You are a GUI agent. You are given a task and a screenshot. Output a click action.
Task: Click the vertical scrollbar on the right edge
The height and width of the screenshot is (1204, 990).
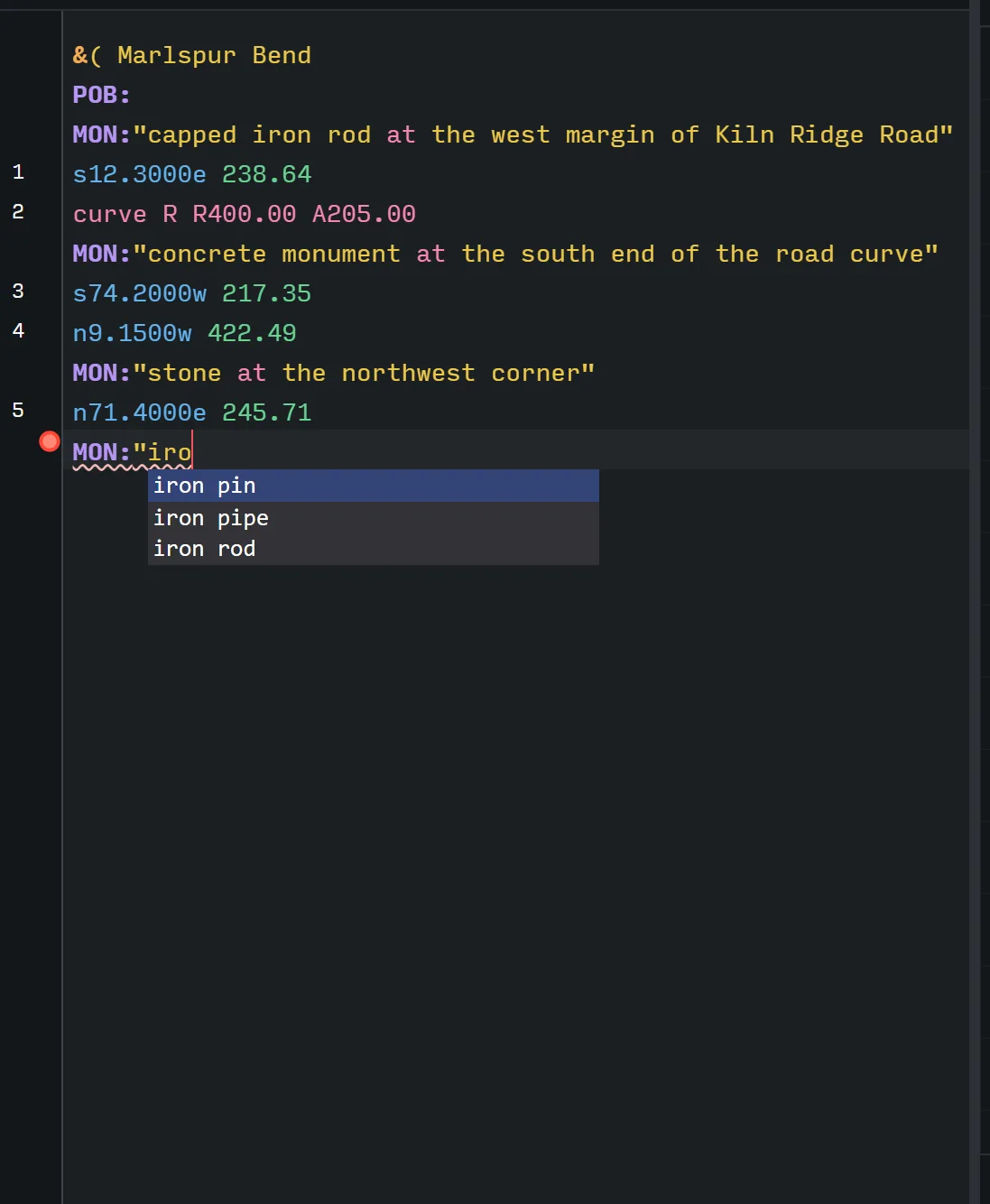(x=975, y=602)
